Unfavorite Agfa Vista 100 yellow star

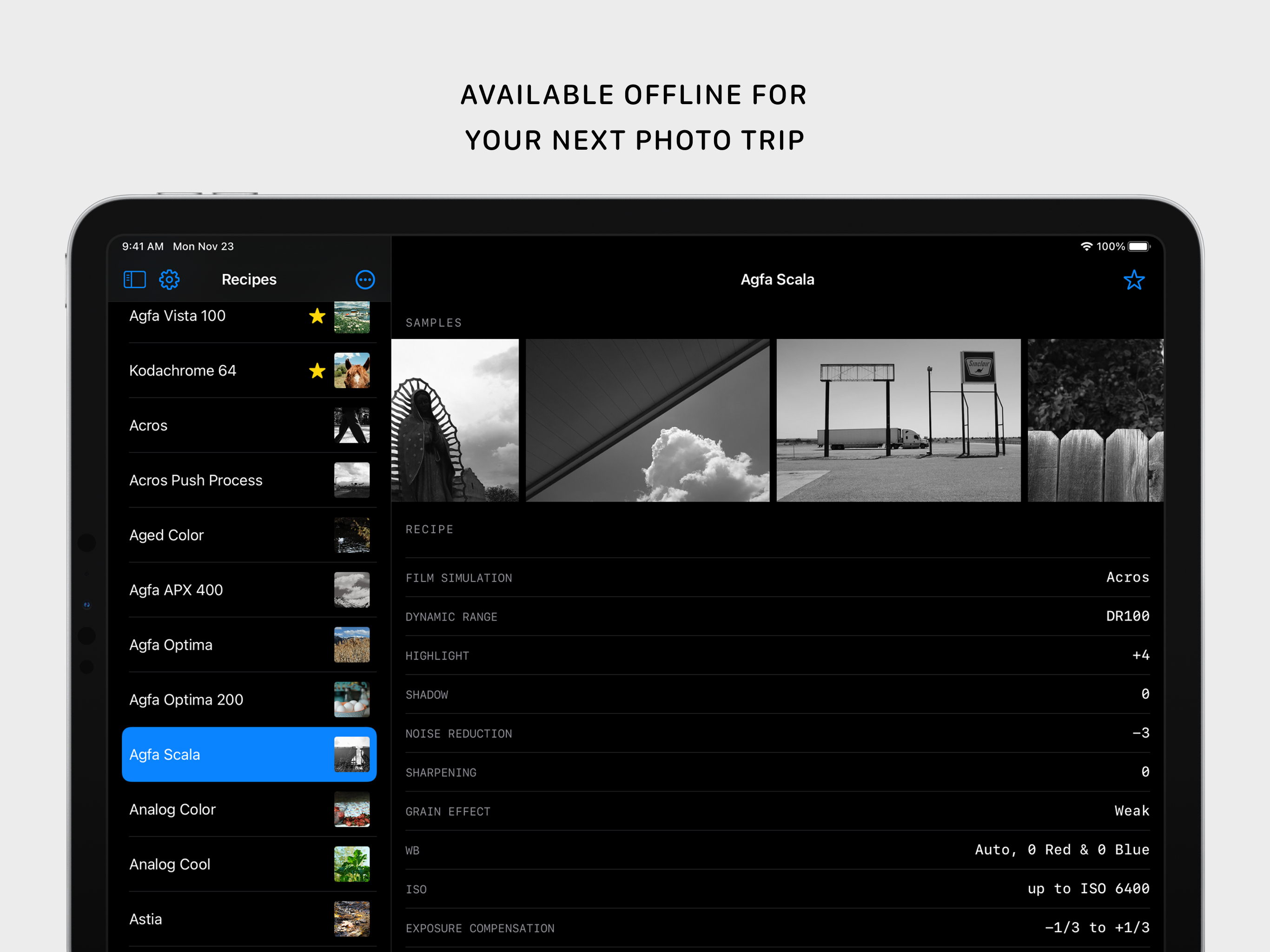pyautogui.click(x=317, y=316)
